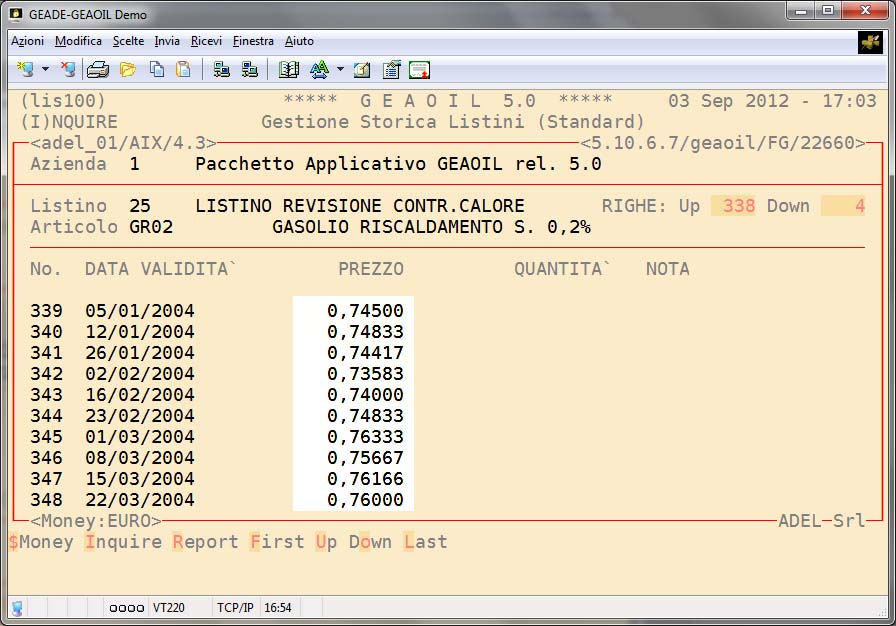Click the open folder toolbar icon
This screenshot has width=896, height=626.
127,70
